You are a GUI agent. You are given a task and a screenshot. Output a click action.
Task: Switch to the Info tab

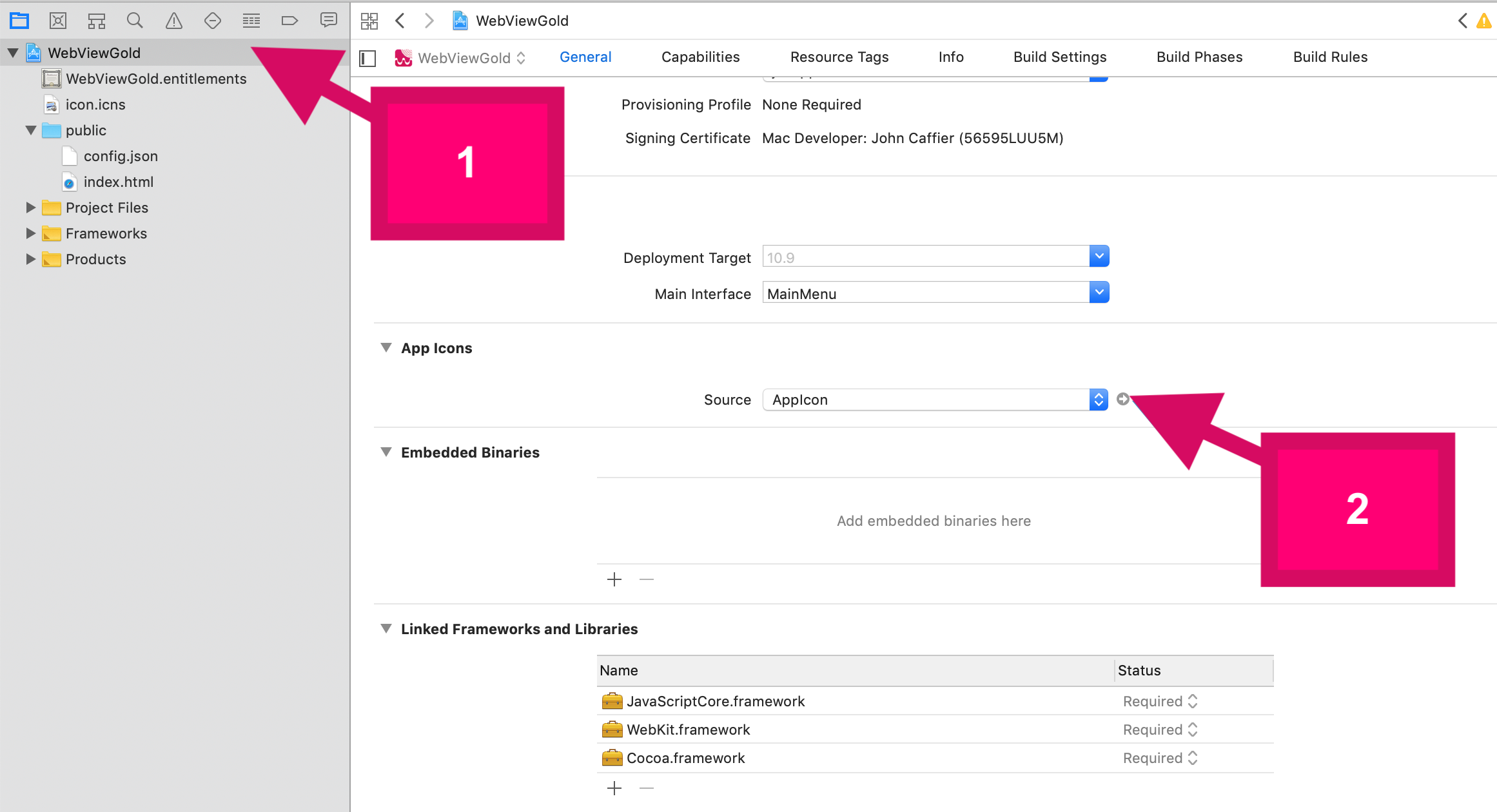(951, 57)
